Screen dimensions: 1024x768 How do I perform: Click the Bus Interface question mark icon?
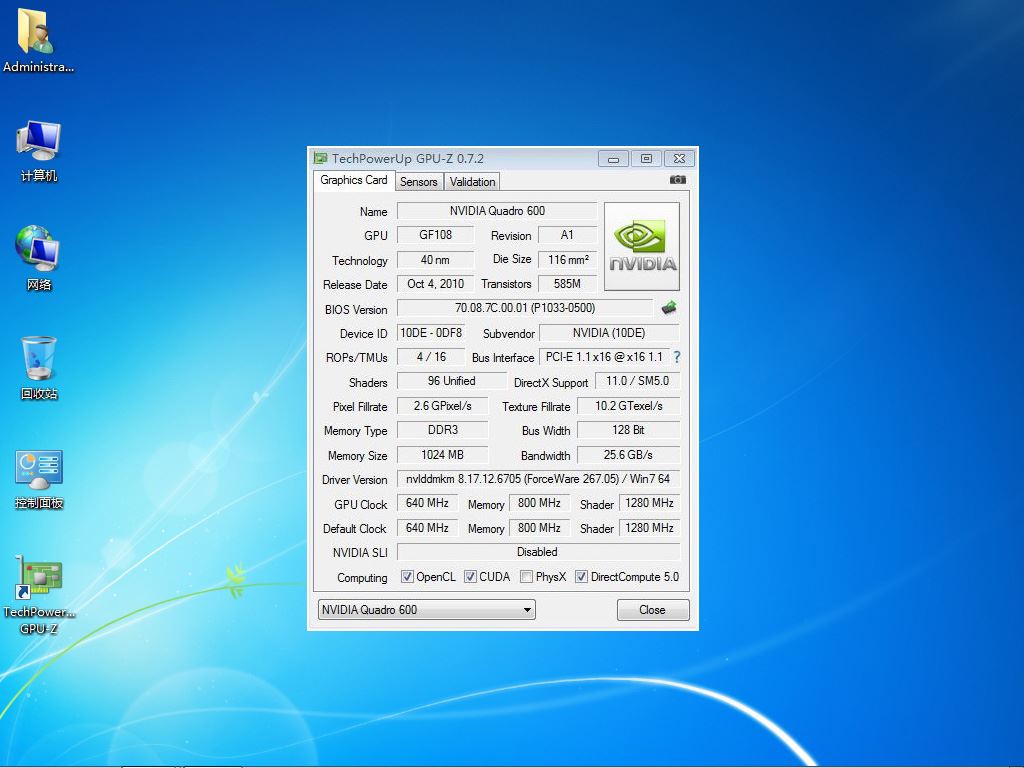(x=677, y=357)
